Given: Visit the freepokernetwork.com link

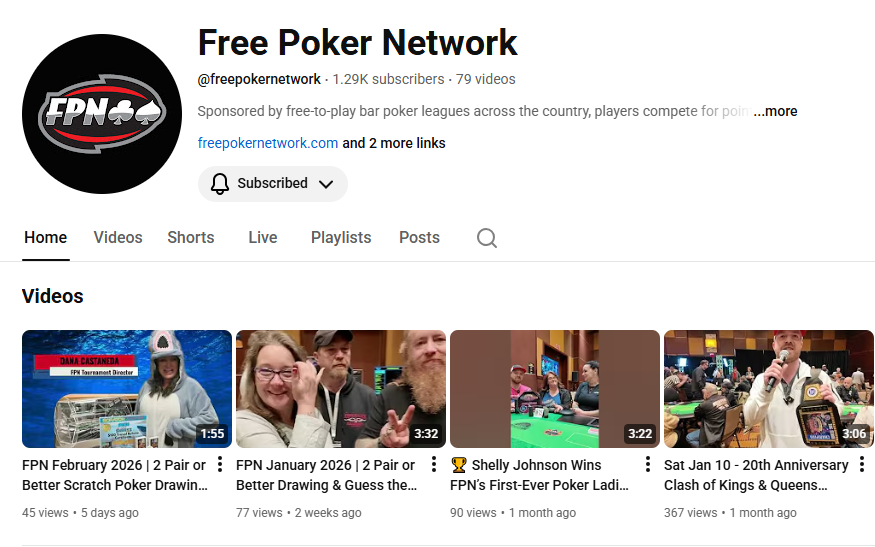Looking at the screenshot, I should click(x=268, y=143).
